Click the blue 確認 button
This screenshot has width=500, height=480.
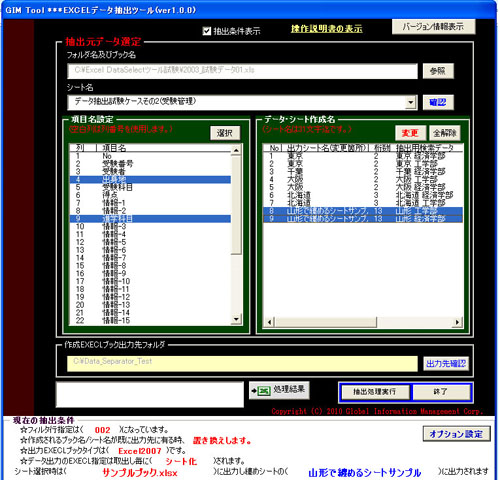pyautogui.click(x=438, y=102)
